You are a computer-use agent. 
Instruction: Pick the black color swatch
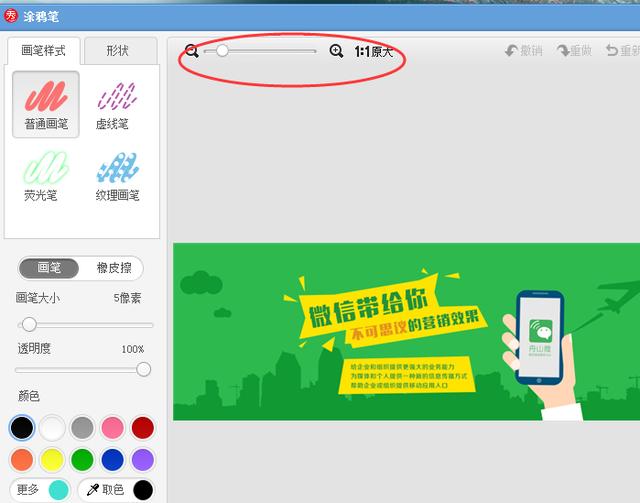pos(22,428)
